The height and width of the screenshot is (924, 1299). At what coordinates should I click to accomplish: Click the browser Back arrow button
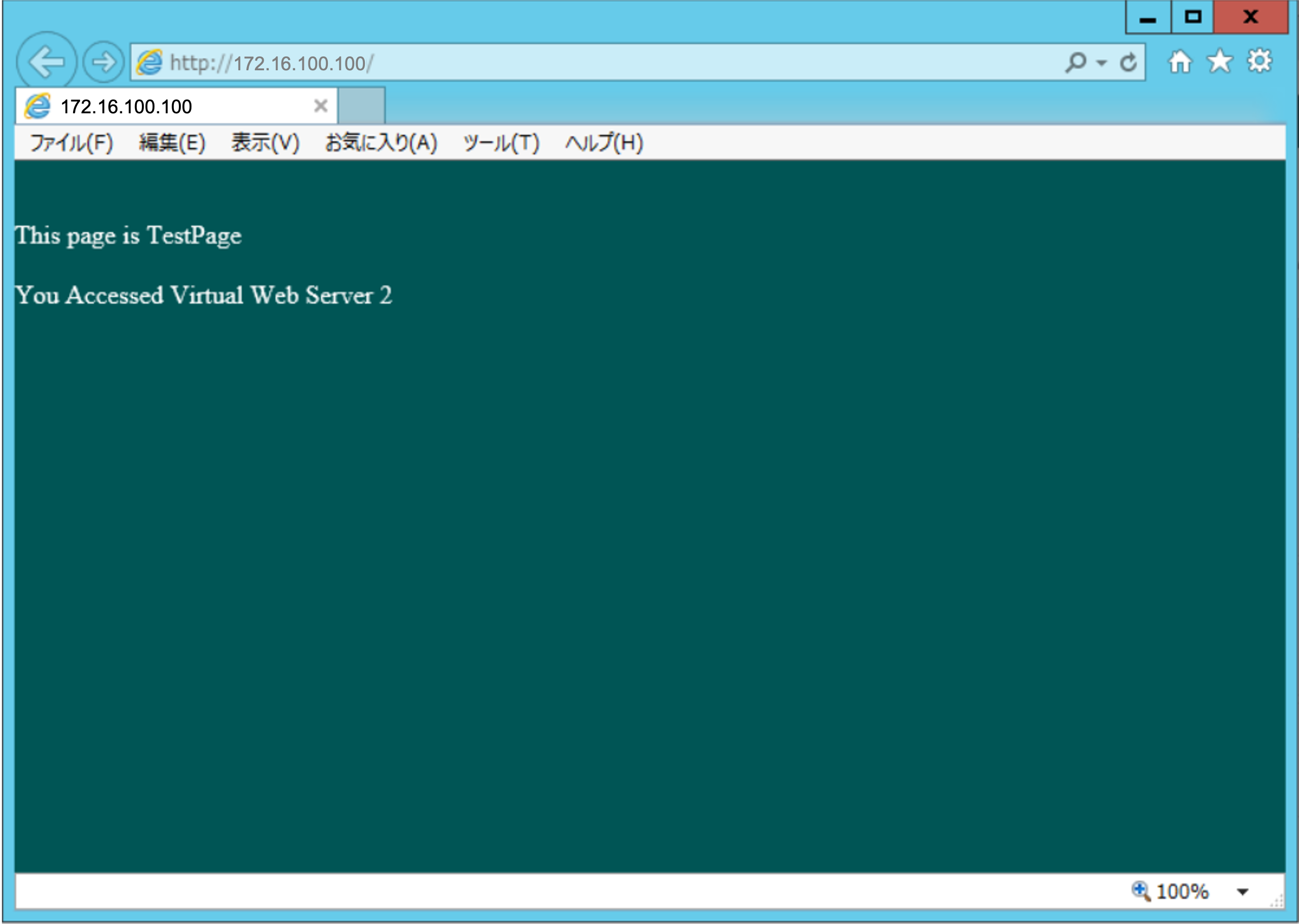47,62
